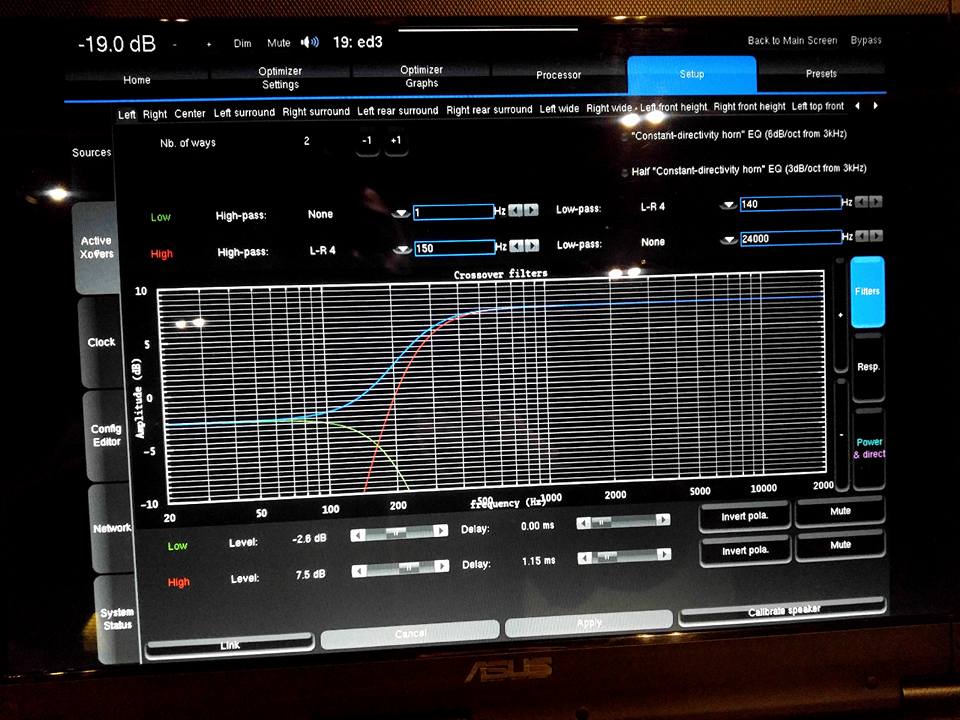Screen dimensions: 960x720
Task: Open the Presets tab
Action: (x=821, y=73)
